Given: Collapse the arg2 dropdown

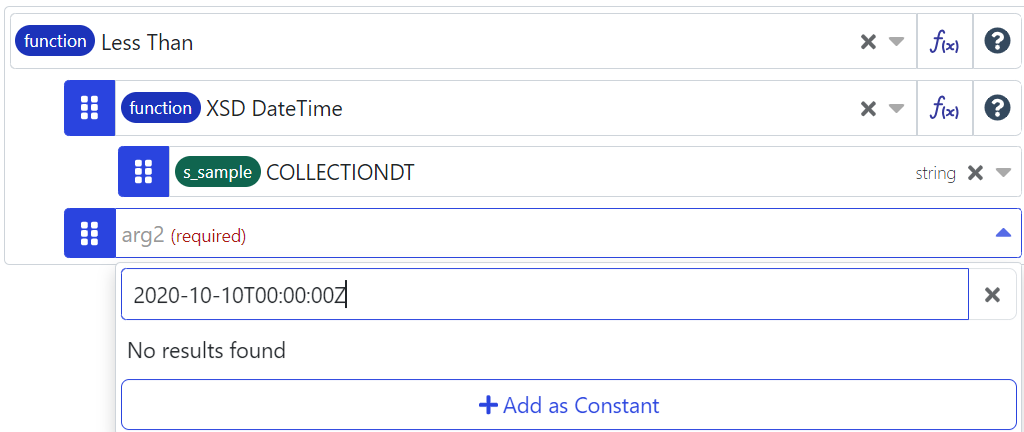Looking at the screenshot, I should pos(1002,233).
